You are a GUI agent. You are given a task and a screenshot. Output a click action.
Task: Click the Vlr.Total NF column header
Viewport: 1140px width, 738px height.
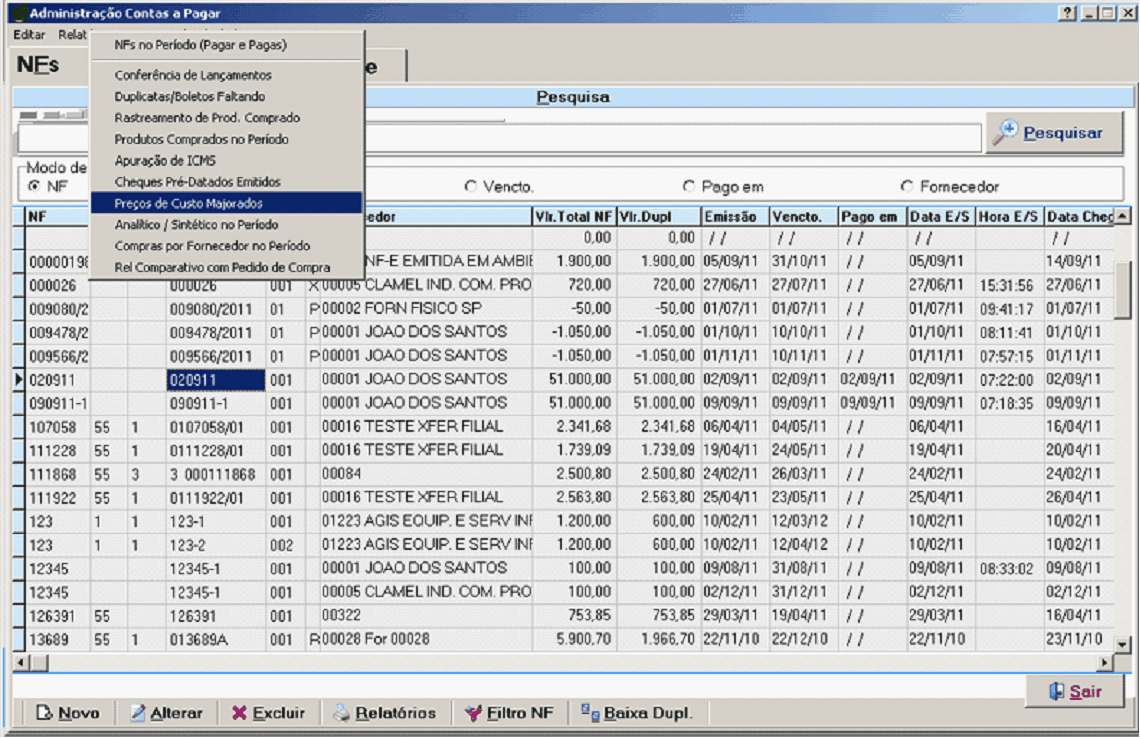tap(573, 217)
